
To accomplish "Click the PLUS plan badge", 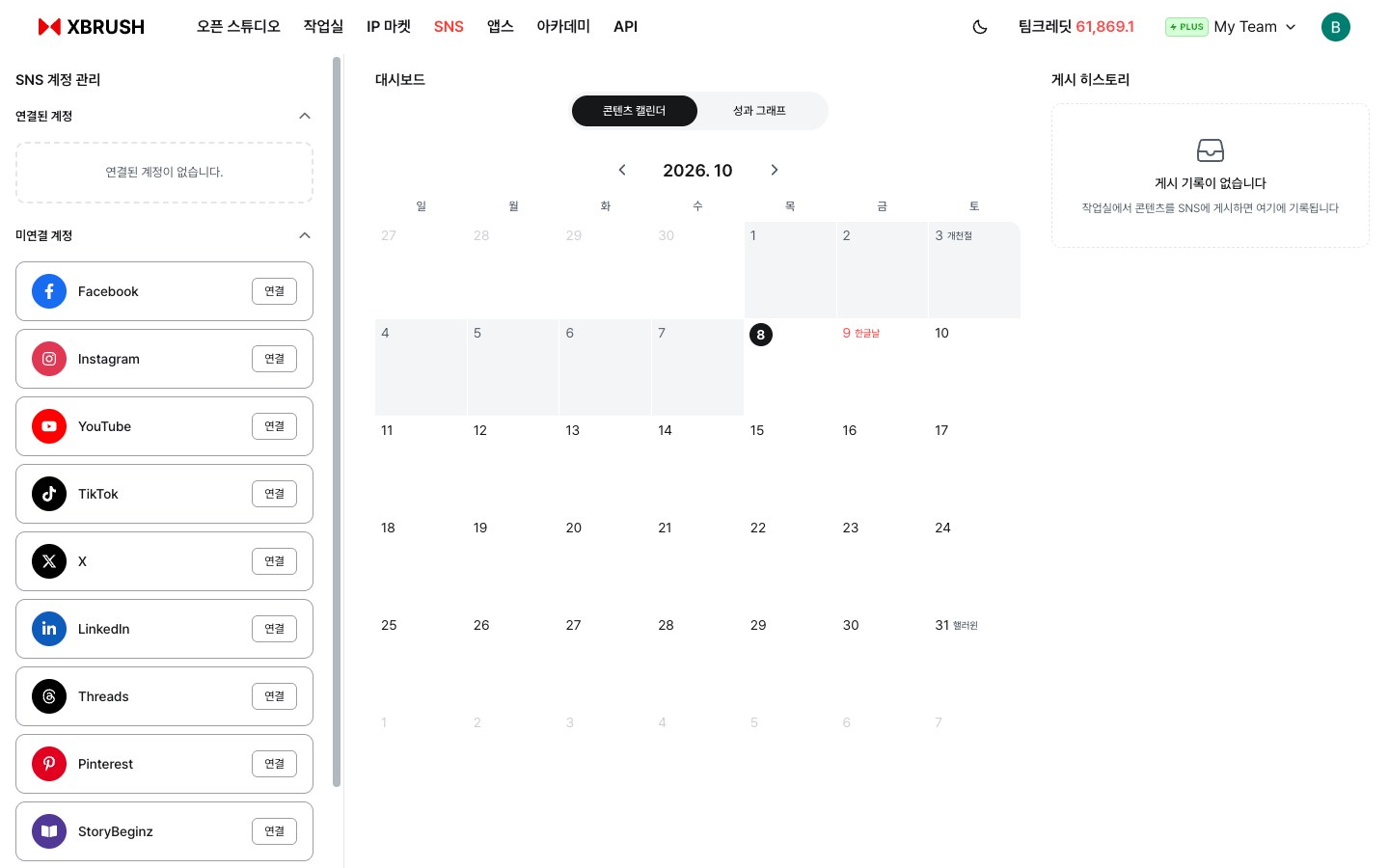I will point(1186,27).
